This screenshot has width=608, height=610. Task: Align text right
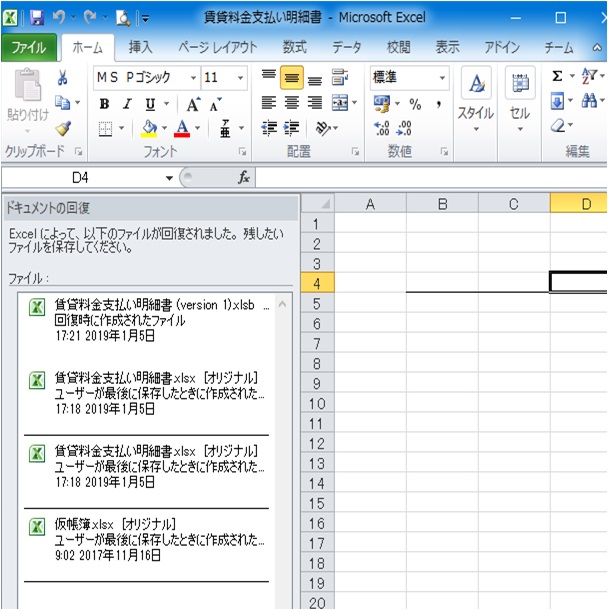point(315,103)
